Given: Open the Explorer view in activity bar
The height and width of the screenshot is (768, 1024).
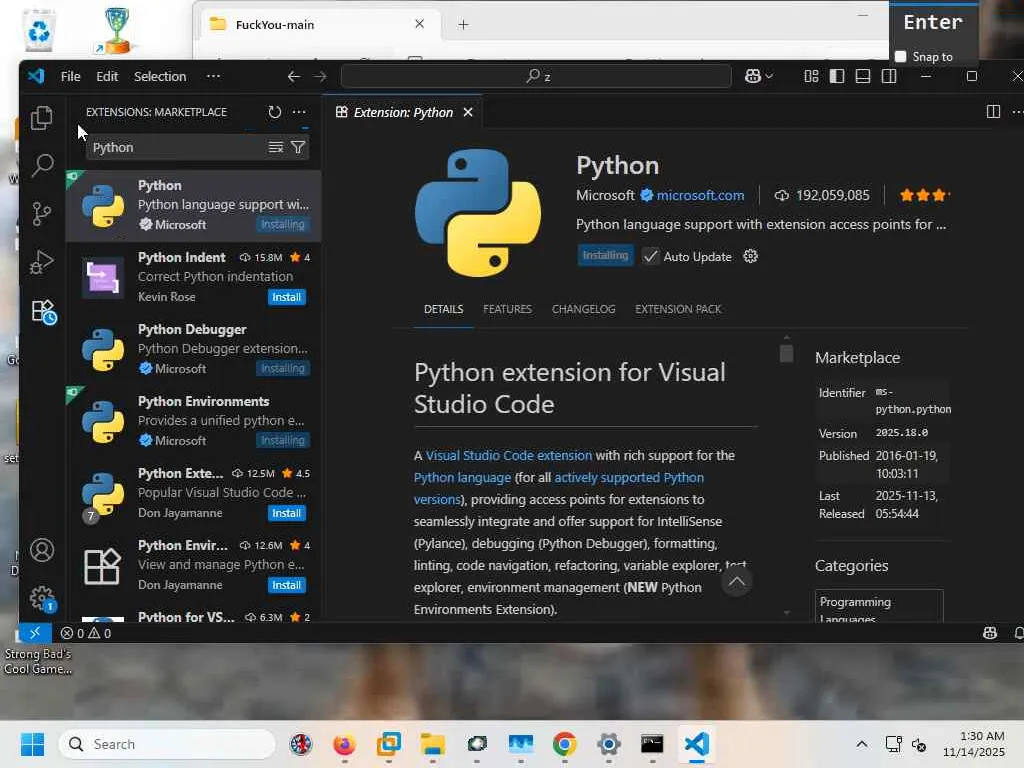Looking at the screenshot, I should [x=42, y=118].
